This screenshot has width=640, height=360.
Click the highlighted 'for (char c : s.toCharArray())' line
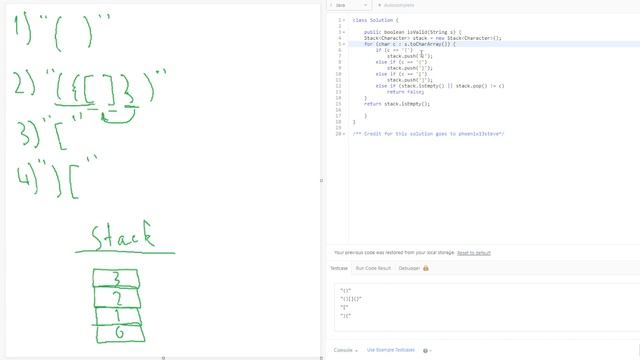[x=410, y=44]
